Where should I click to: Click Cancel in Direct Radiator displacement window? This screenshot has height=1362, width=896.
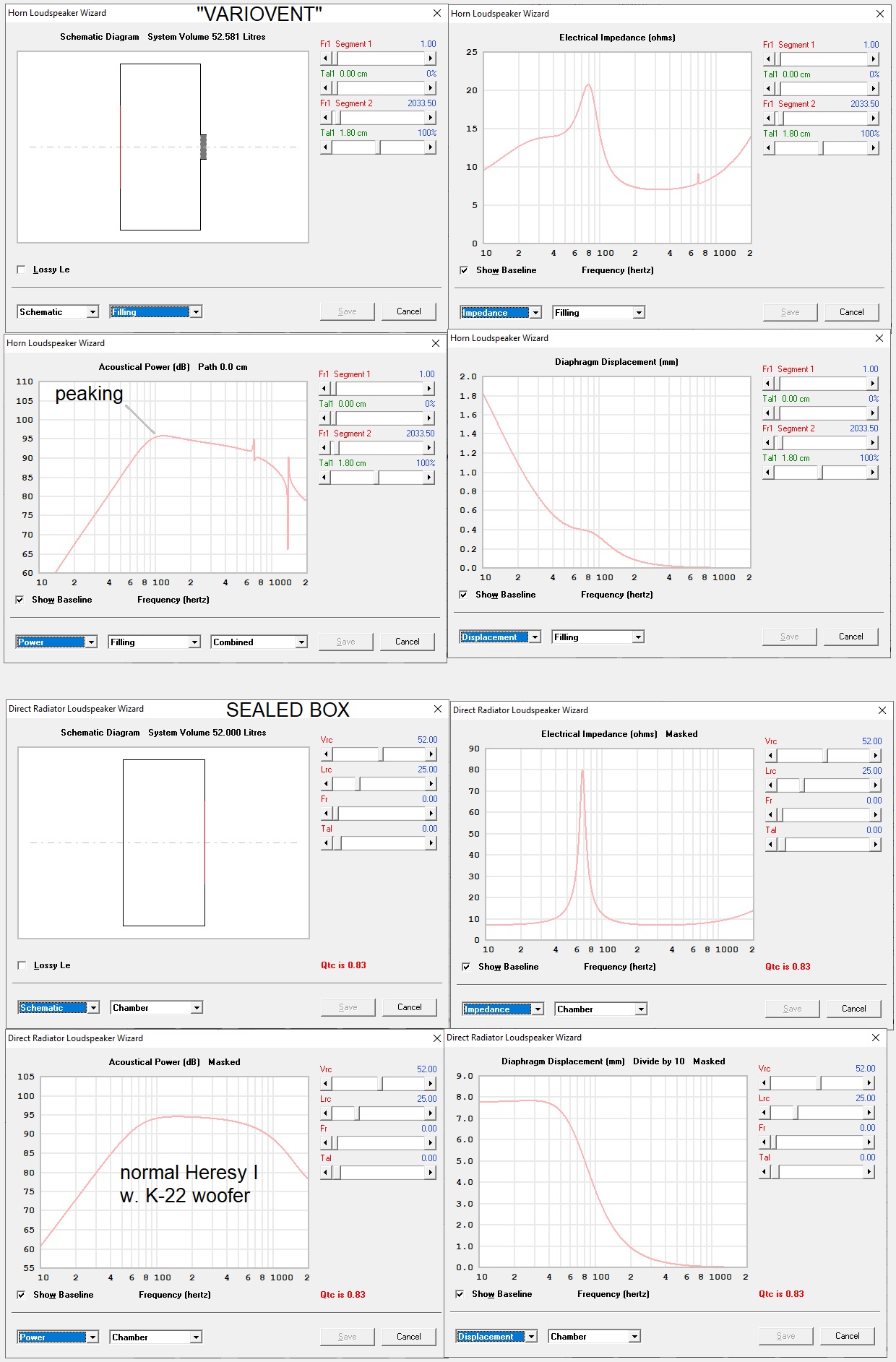(x=848, y=1336)
